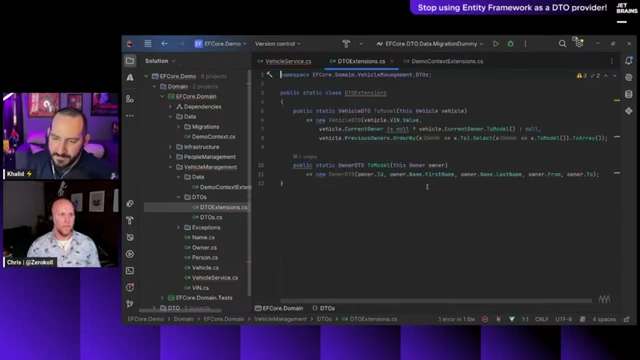Open Search Everywhere magnifier
The height and width of the screenshot is (360, 640).
(x=562, y=44)
